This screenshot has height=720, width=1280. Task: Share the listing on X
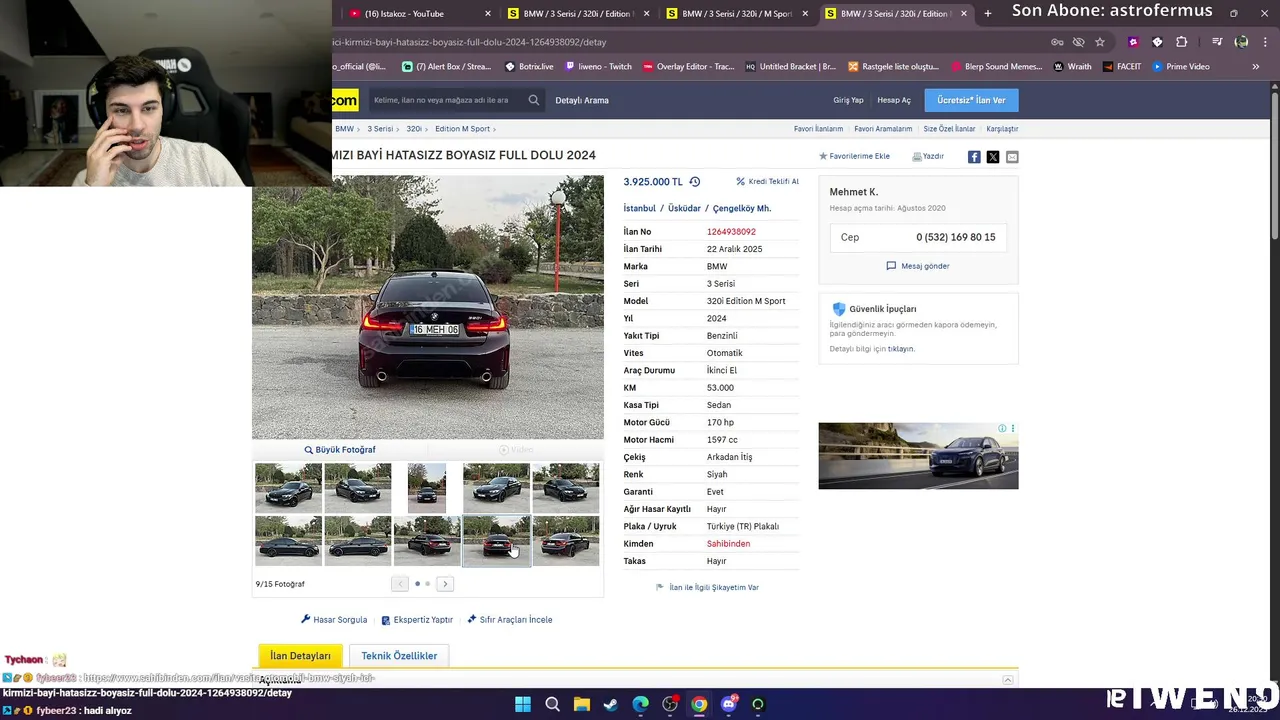tap(993, 157)
